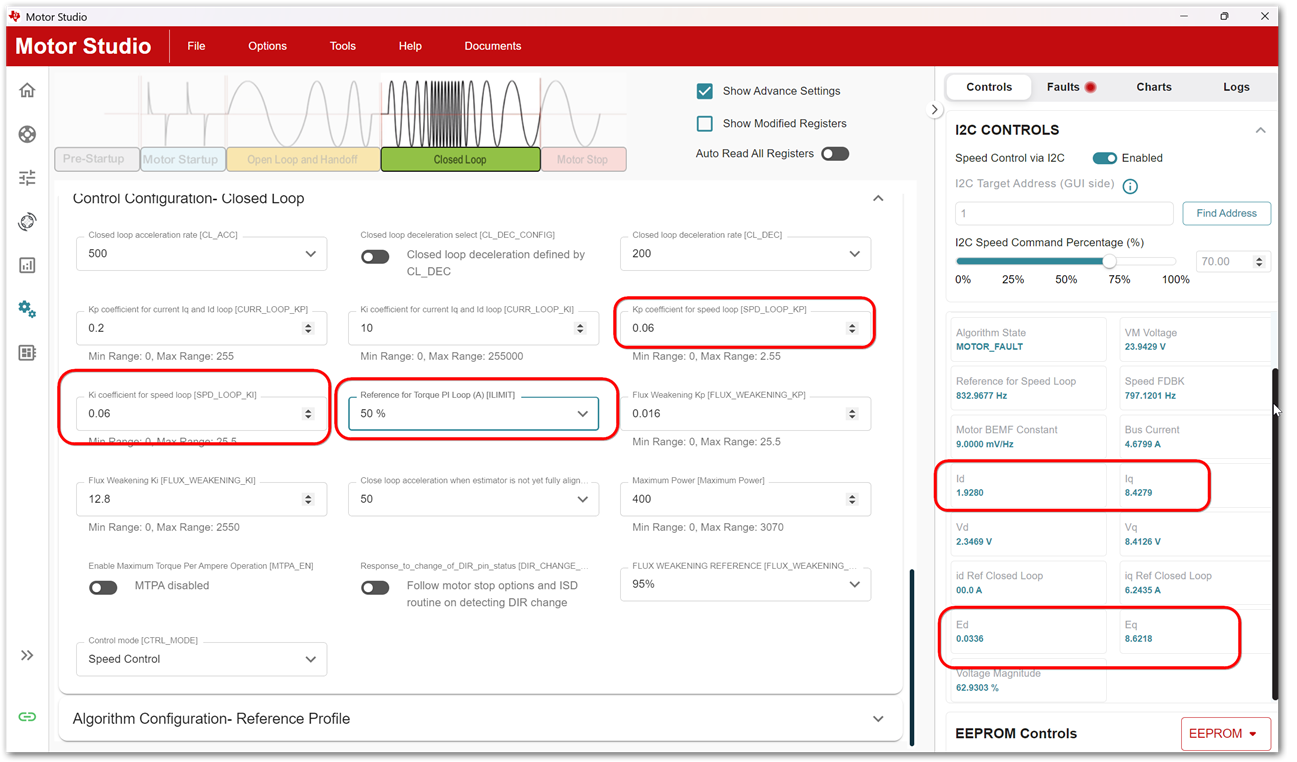Screen dimensions: 1297x762
Task: Open Closed loop deceleration rate dropdown
Action: coord(745,254)
